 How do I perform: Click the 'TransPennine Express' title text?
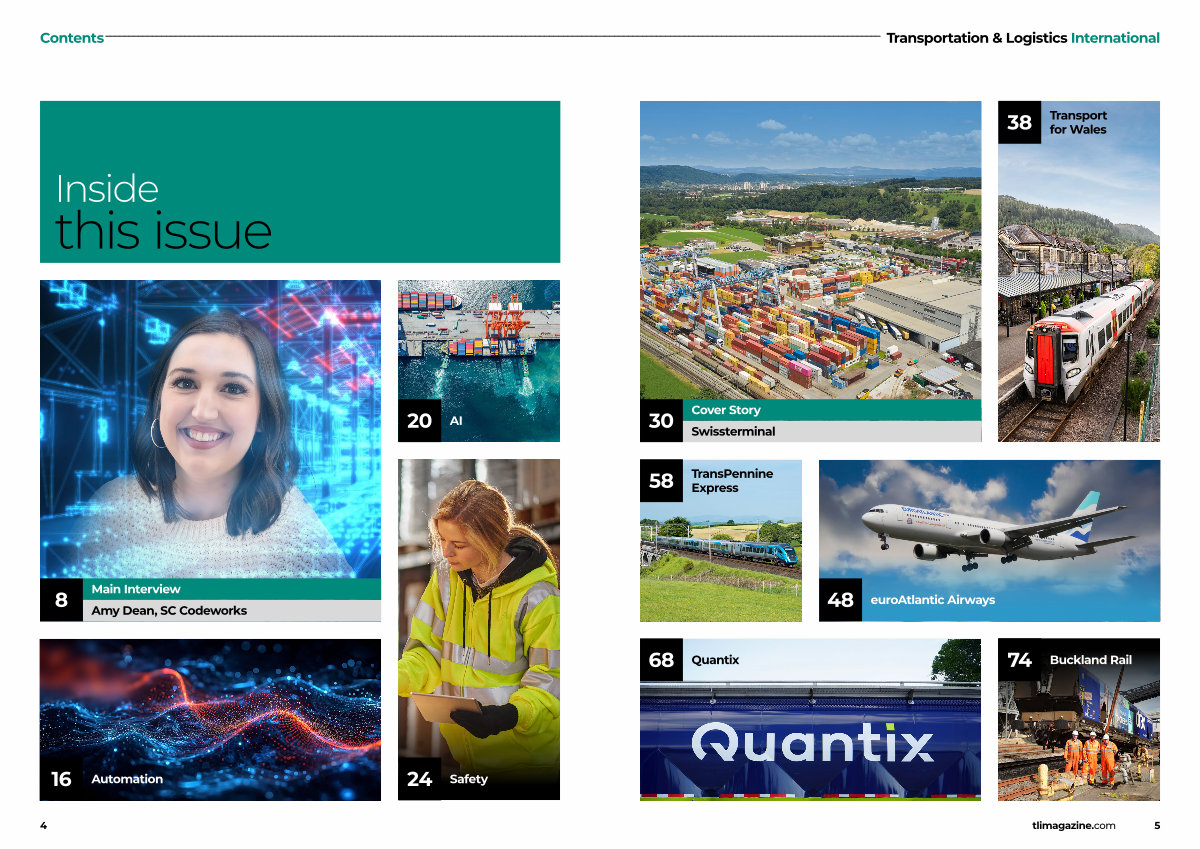(732, 481)
